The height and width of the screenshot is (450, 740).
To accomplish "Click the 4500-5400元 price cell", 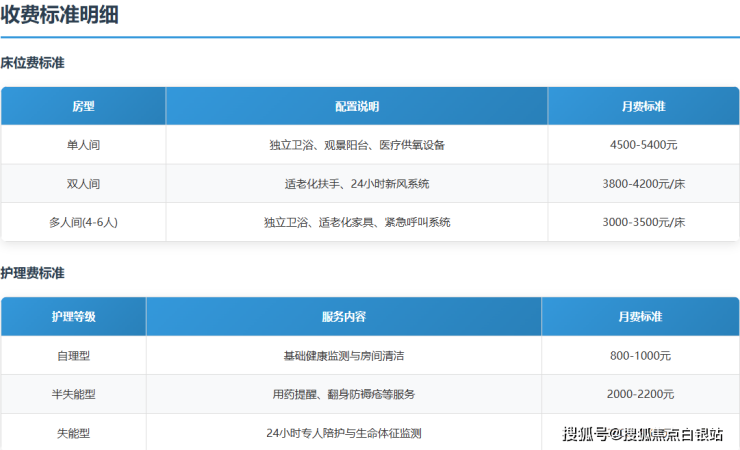I will click(643, 145).
